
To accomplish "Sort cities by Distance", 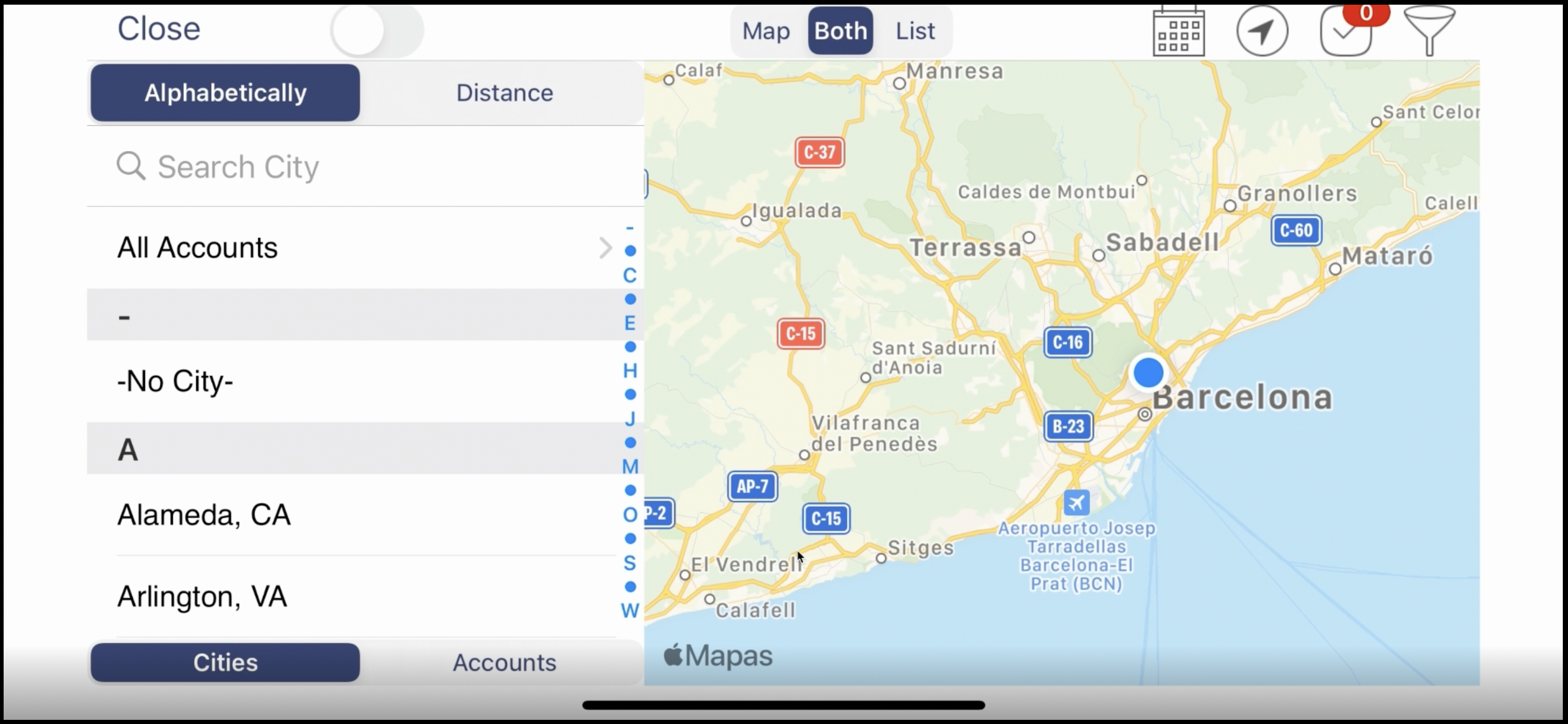I will coord(504,93).
